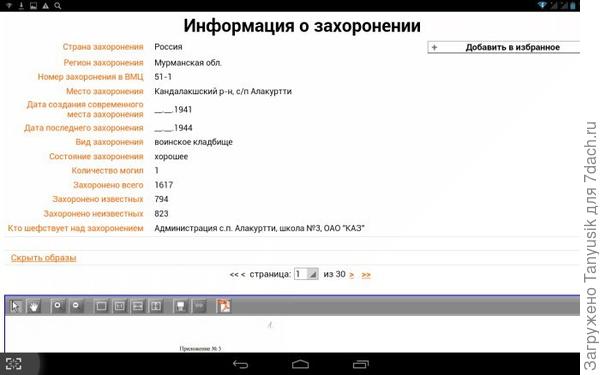The height and width of the screenshot is (375, 600).
Task: Switch to fit page view mode
Action: [101, 306]
